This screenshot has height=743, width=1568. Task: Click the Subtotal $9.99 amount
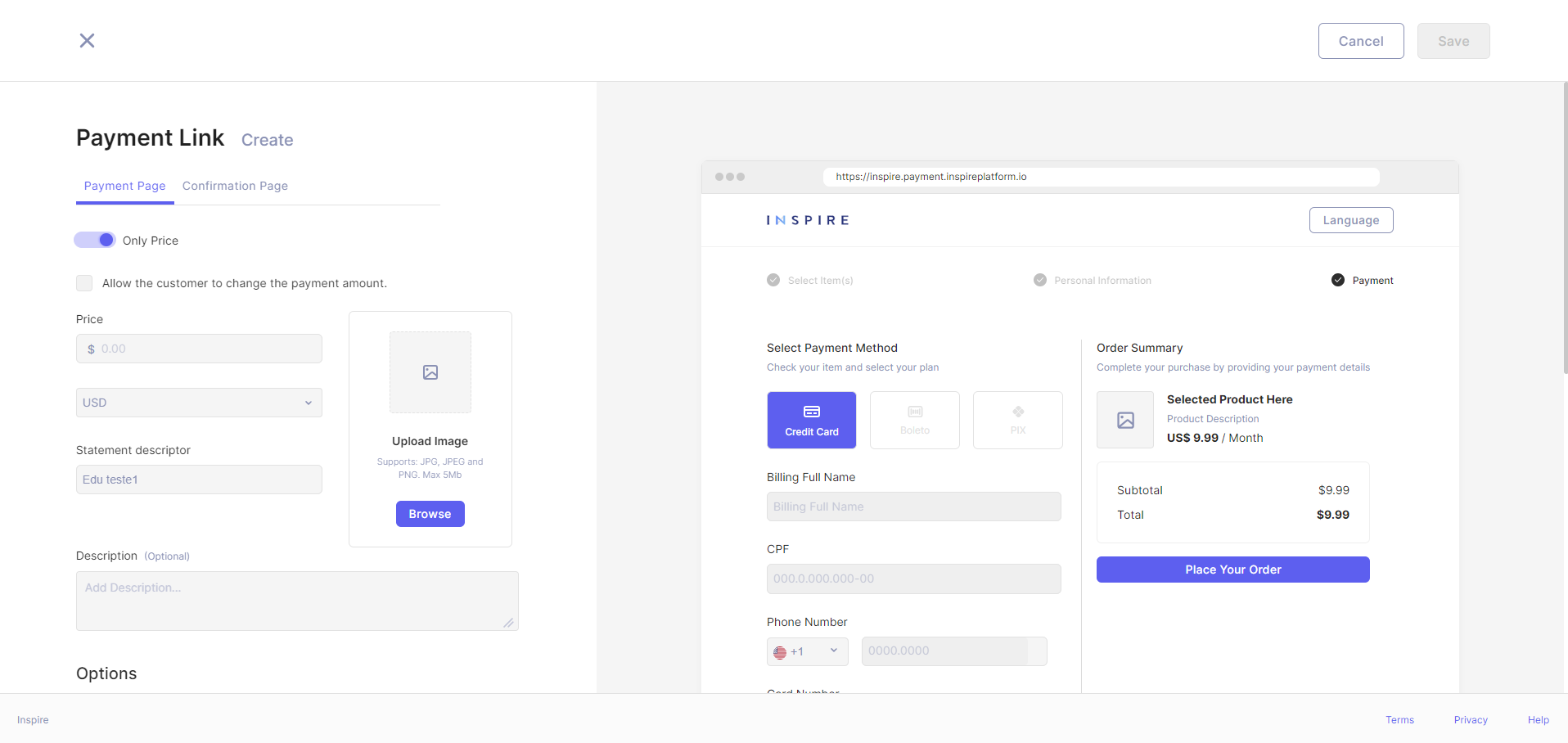click(x=1334, y=490)
